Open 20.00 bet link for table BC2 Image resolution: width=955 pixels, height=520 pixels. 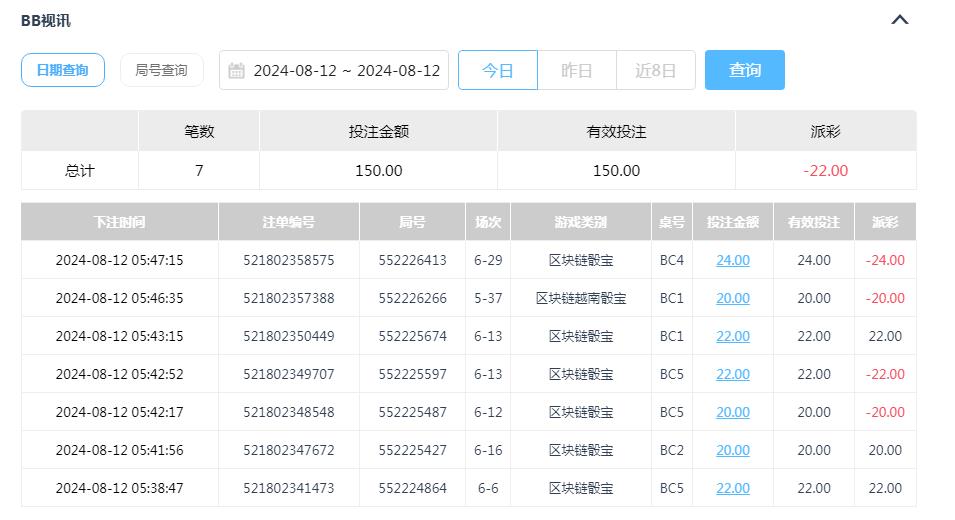tap(732, 450)
